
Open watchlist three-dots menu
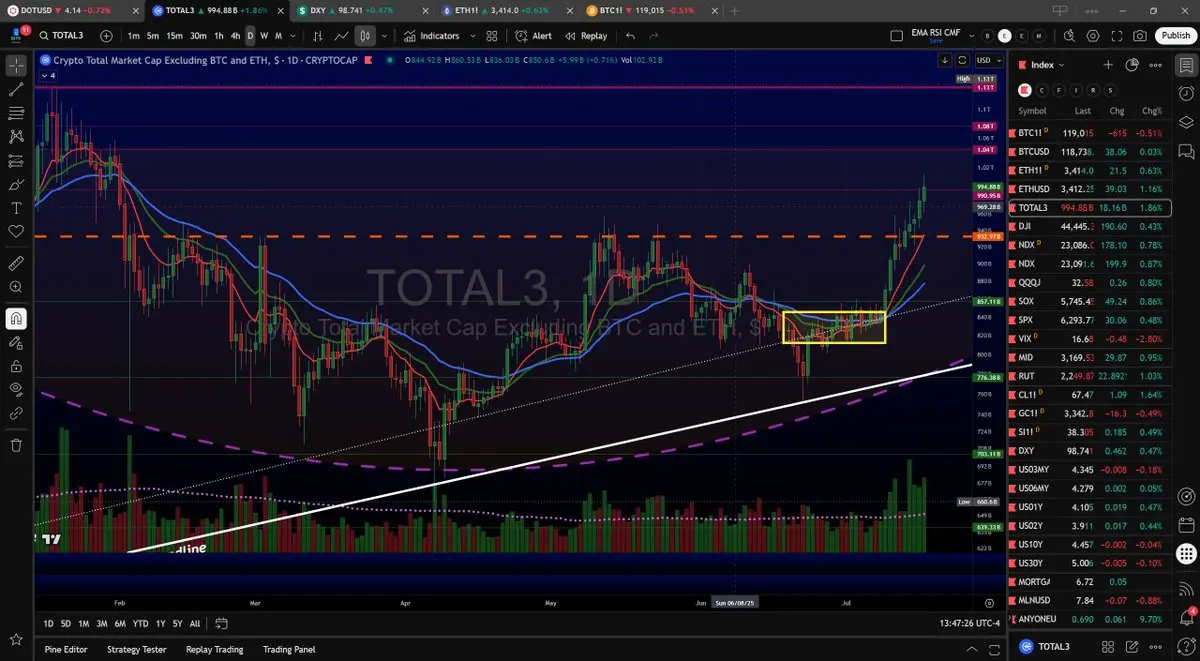pyautogui.click(x=1156, y=65)
